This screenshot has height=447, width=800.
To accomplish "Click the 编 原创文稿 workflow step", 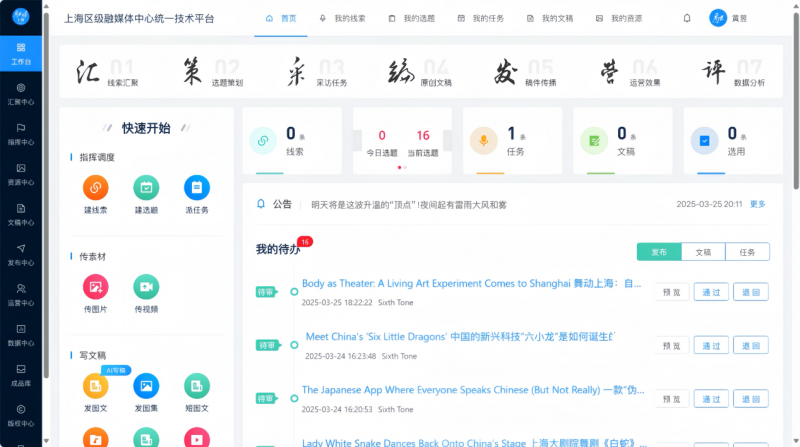I will click(x=420, y=72).
